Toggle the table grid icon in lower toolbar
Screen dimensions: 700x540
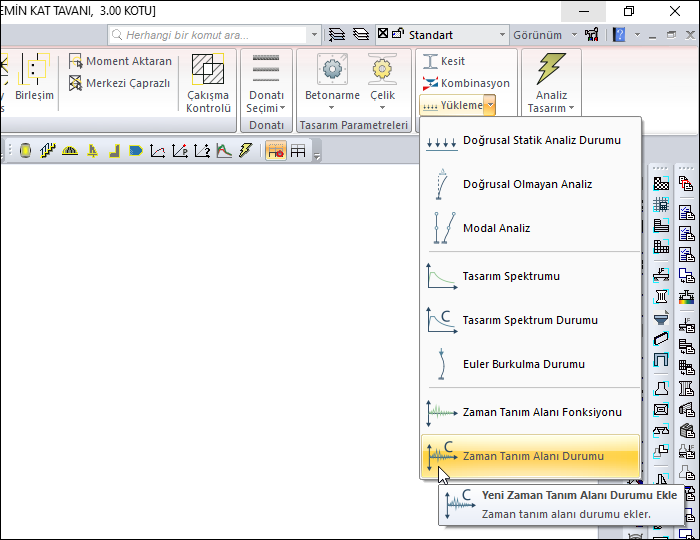click(298, 151)
